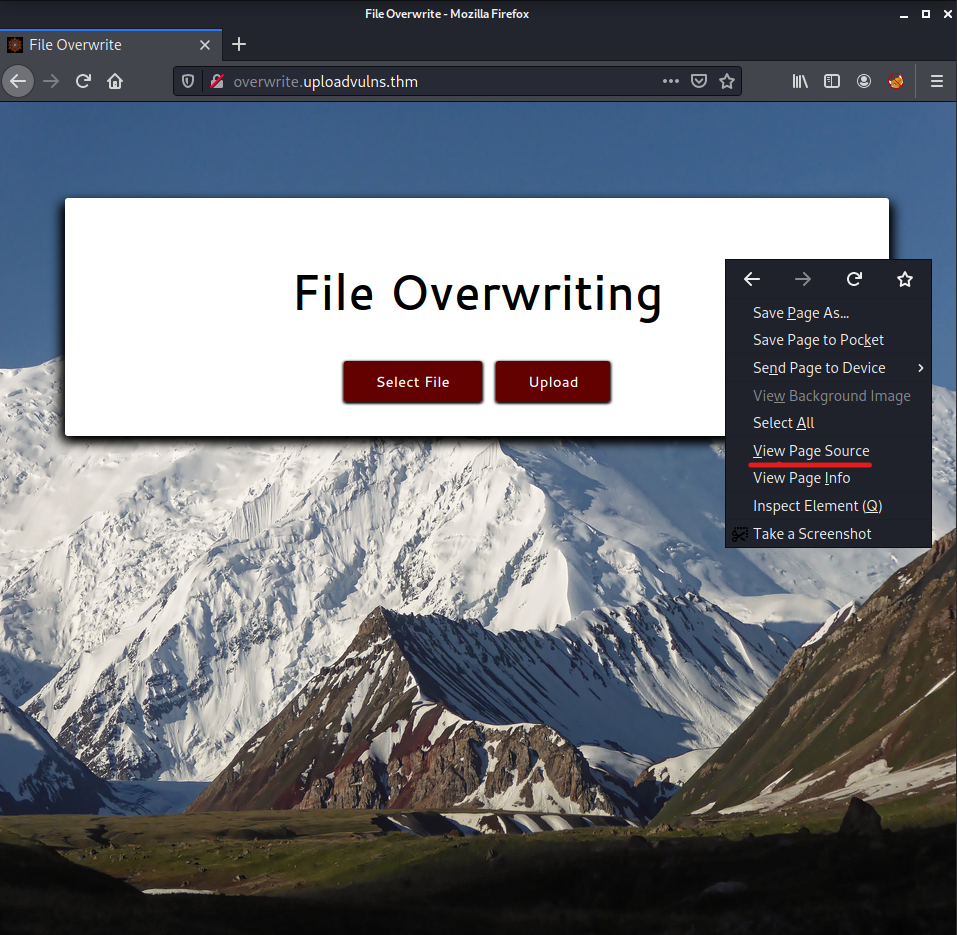Image resolution: width=957 pixels, height=935 pixels.
Task: Select View Page Source
Action: (828, 451)
